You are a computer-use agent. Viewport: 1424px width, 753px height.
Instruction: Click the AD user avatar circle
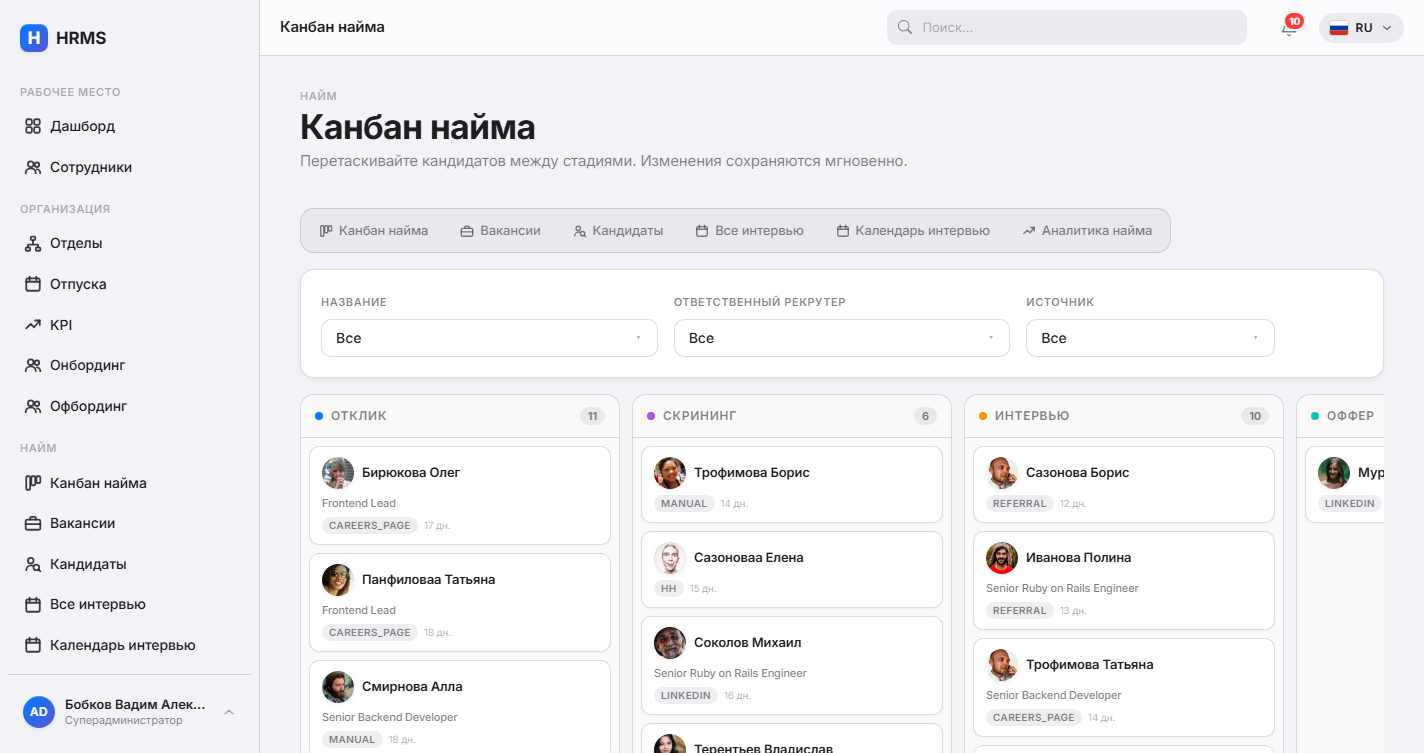[x=39, y=712]
